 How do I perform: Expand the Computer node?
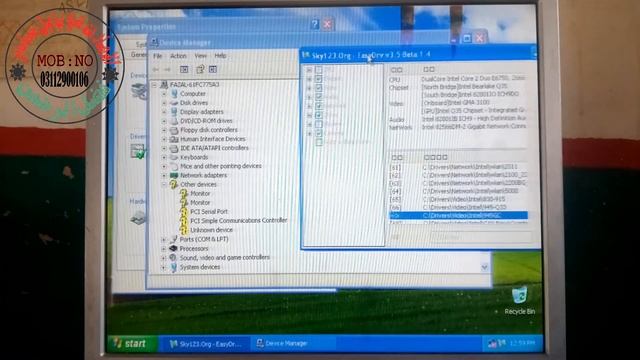click(164, 94)
